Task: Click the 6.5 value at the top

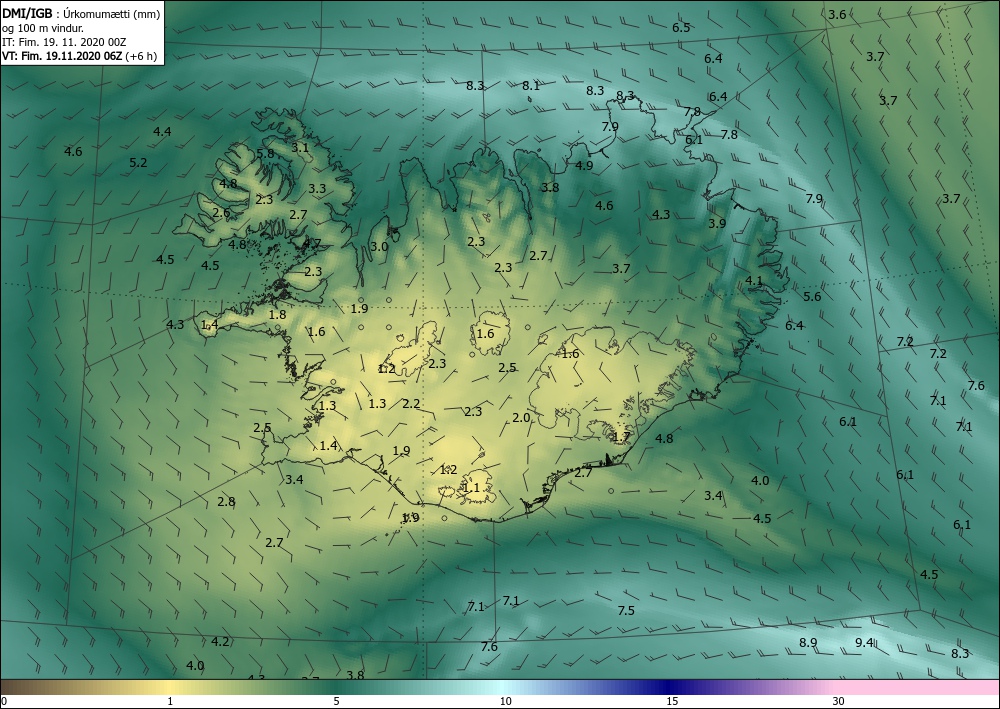Action: (x=681, y=27)
